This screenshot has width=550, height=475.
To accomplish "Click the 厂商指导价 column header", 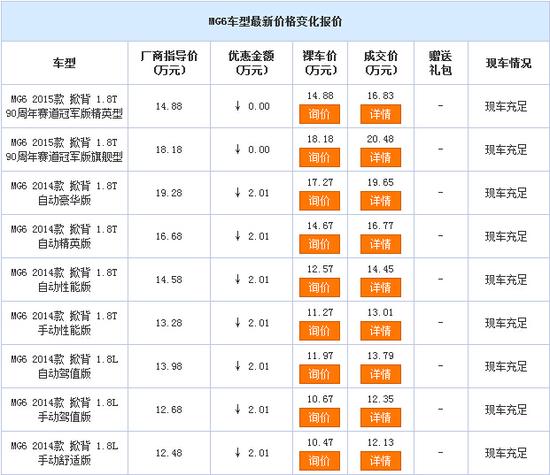I will pos(169,63).
